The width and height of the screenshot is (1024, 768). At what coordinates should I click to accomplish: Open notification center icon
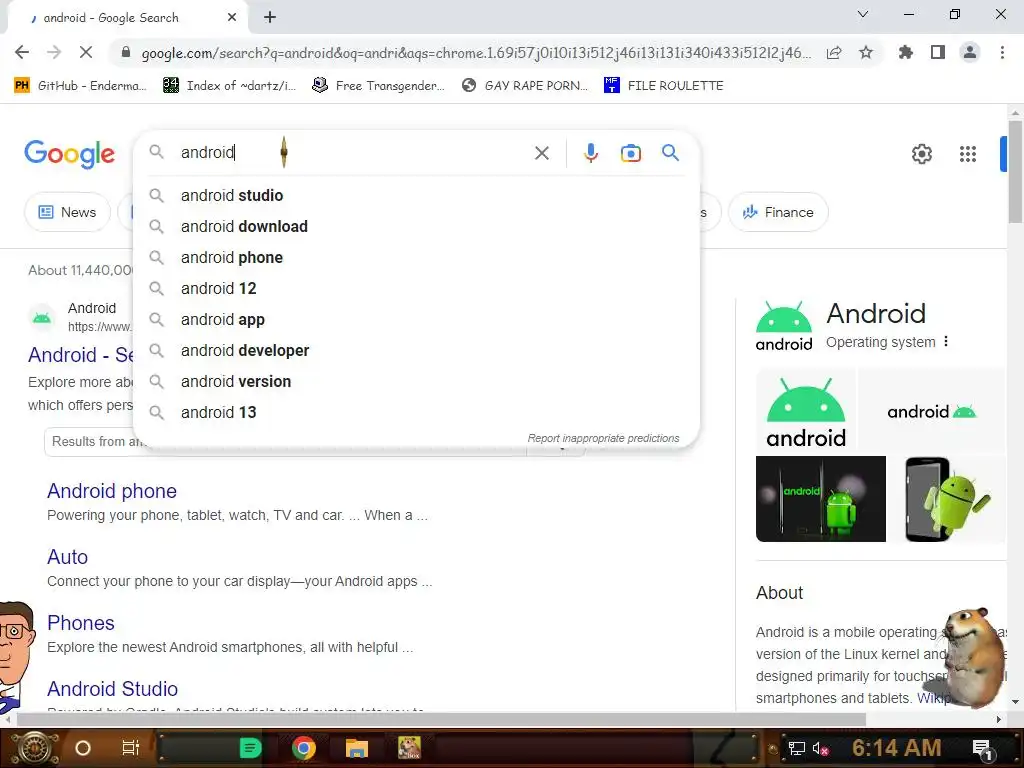click(982, 748)
